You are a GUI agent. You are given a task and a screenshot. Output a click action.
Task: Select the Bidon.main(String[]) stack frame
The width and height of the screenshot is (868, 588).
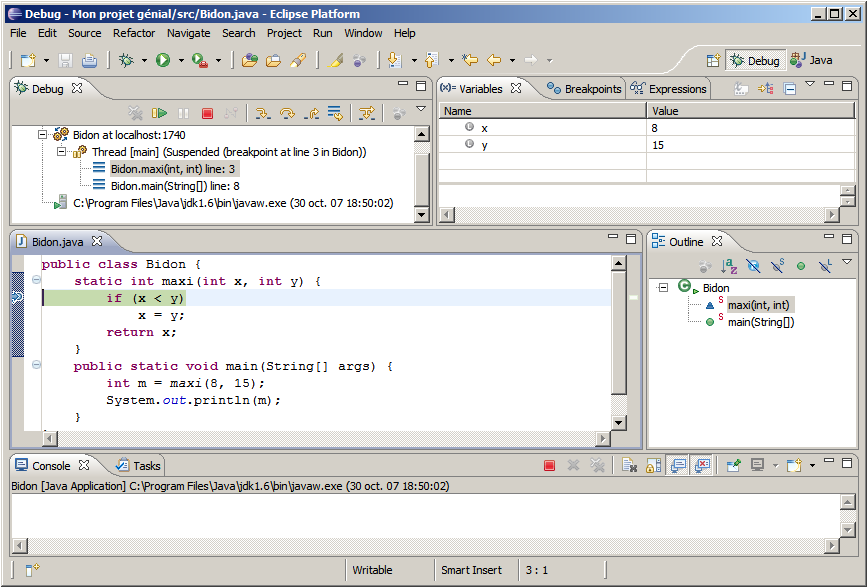pos(174,185)
